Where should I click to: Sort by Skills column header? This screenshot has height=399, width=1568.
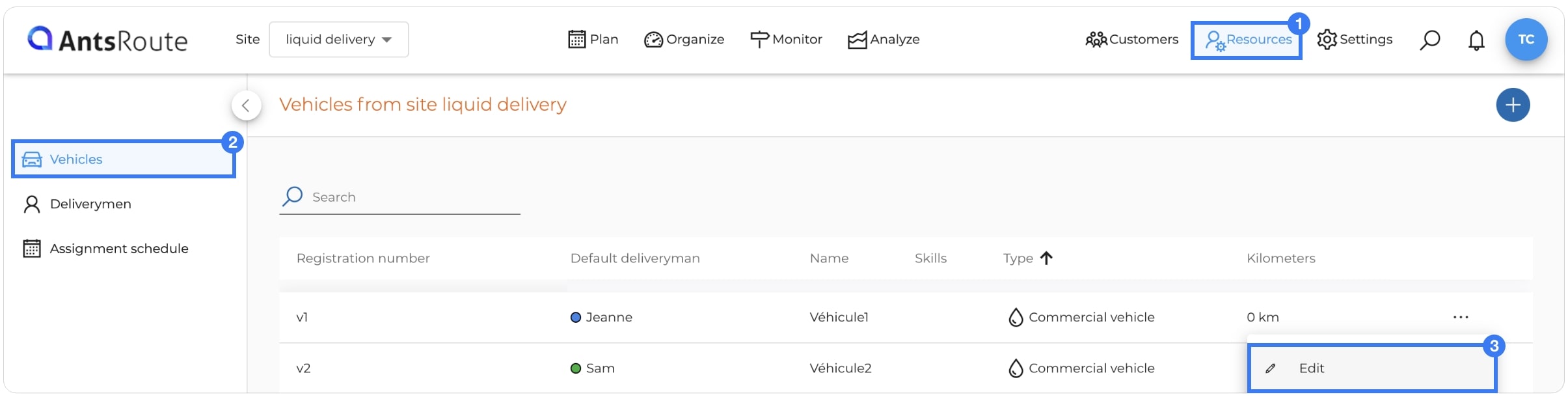930,258
